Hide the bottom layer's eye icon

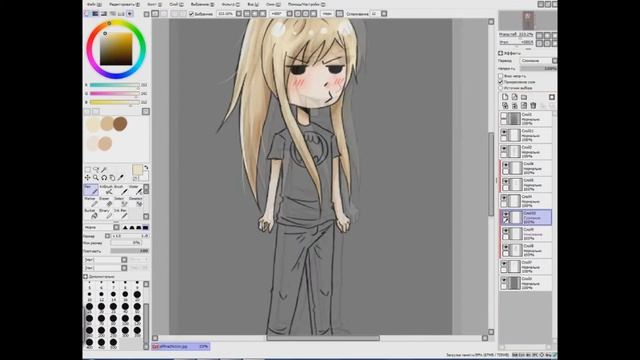pyautogui.click(x=504, y=280)
